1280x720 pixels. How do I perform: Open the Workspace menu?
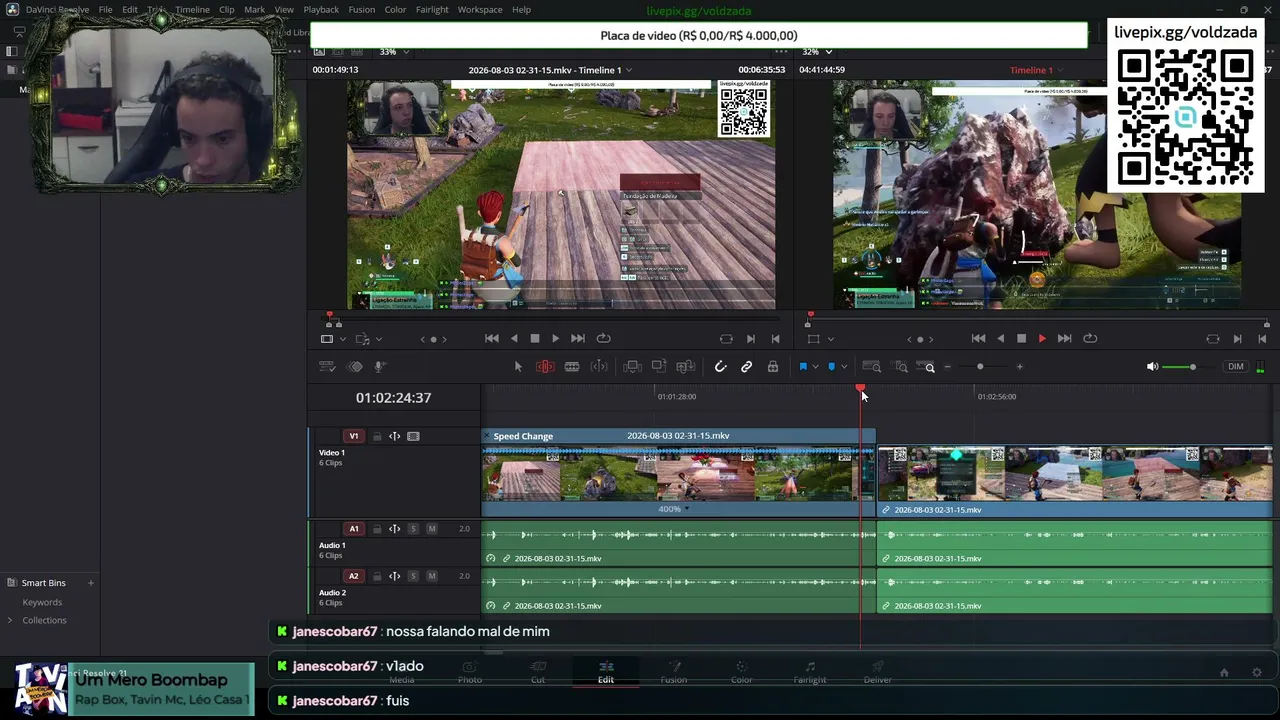point(480,10)
